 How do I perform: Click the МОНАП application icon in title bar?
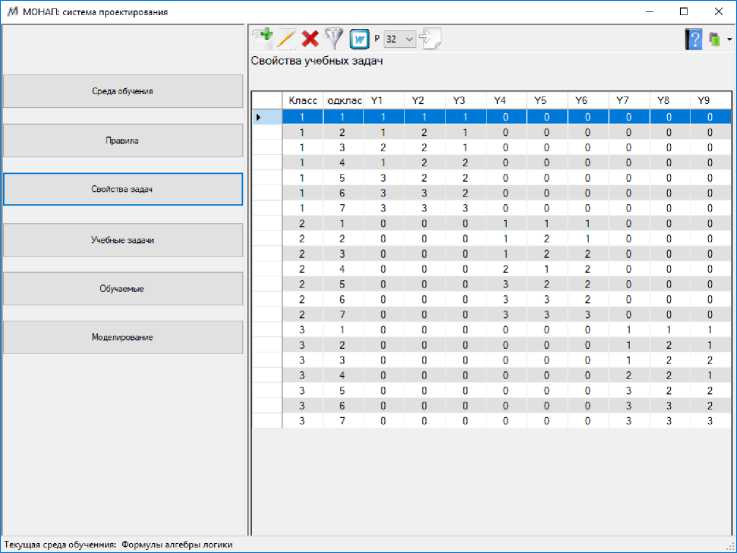click(13, 11)
